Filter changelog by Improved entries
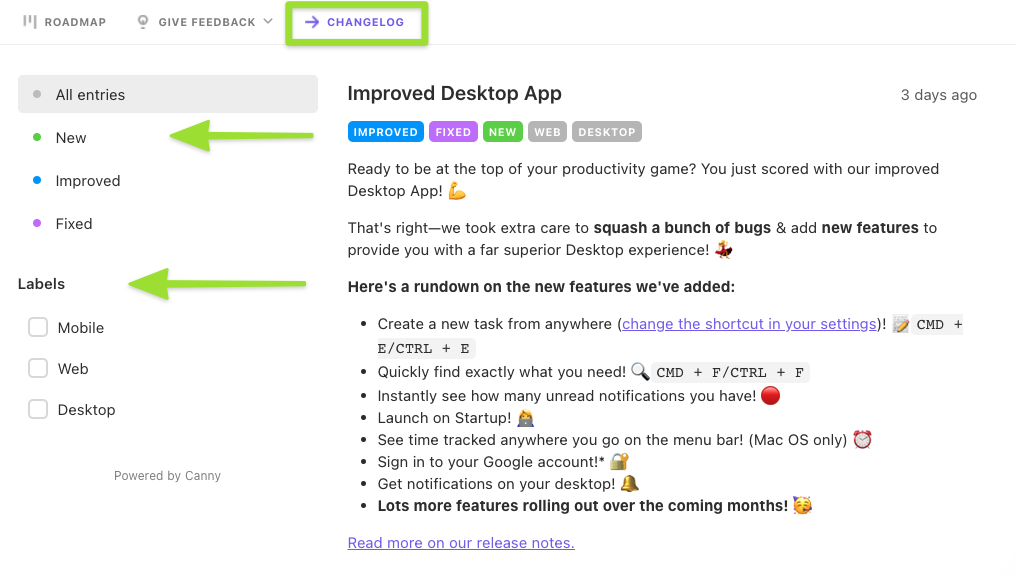 88,181
